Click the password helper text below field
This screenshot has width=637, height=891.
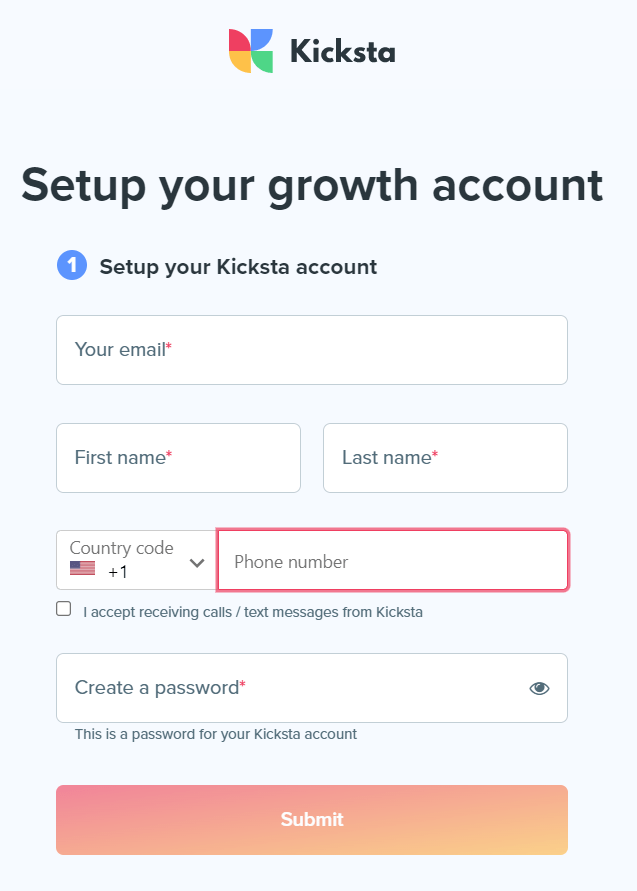(x=216, y=734)
